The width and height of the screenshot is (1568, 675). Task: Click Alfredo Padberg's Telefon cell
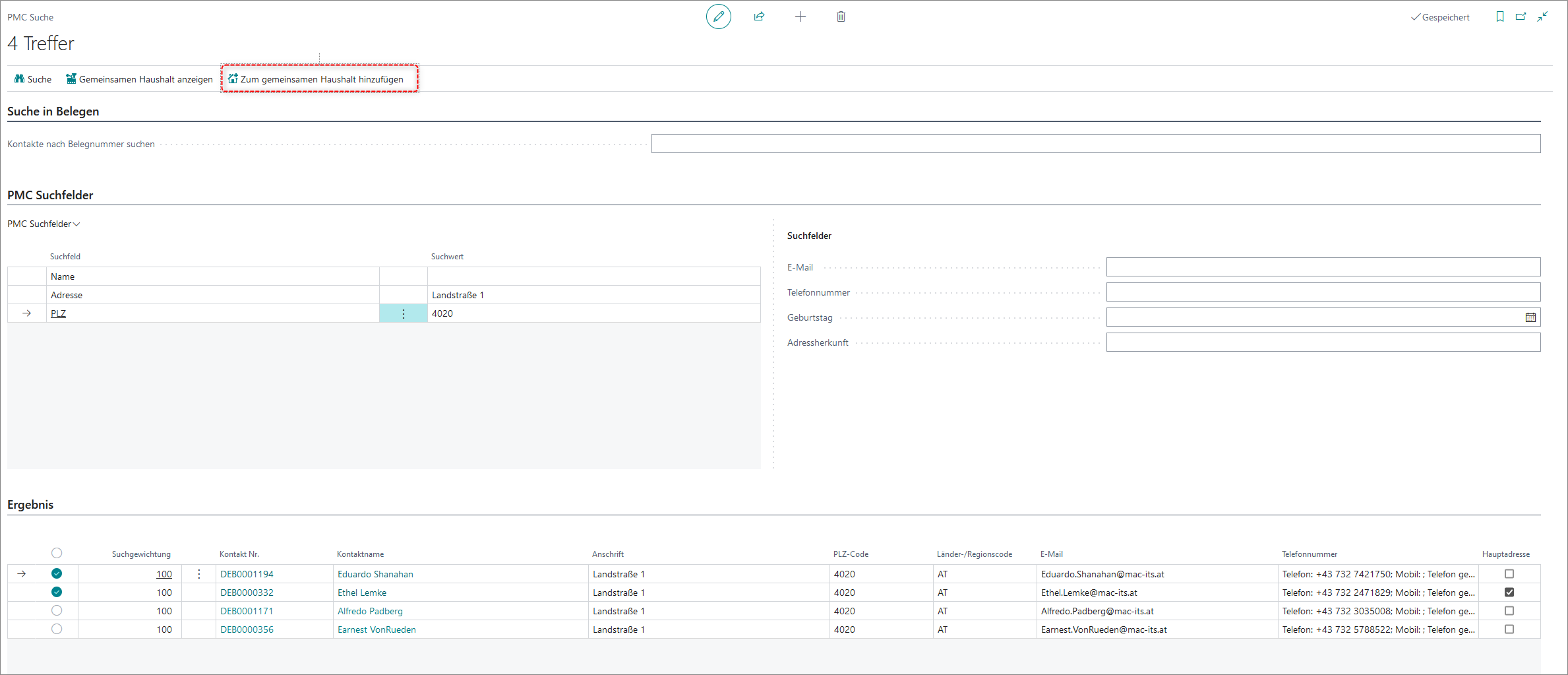(1378, 611)
